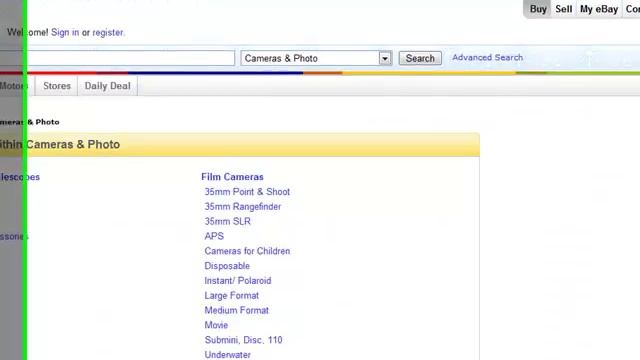Open the Buy tab
This screenshot has width=640, height=360.
click(538, 9)
